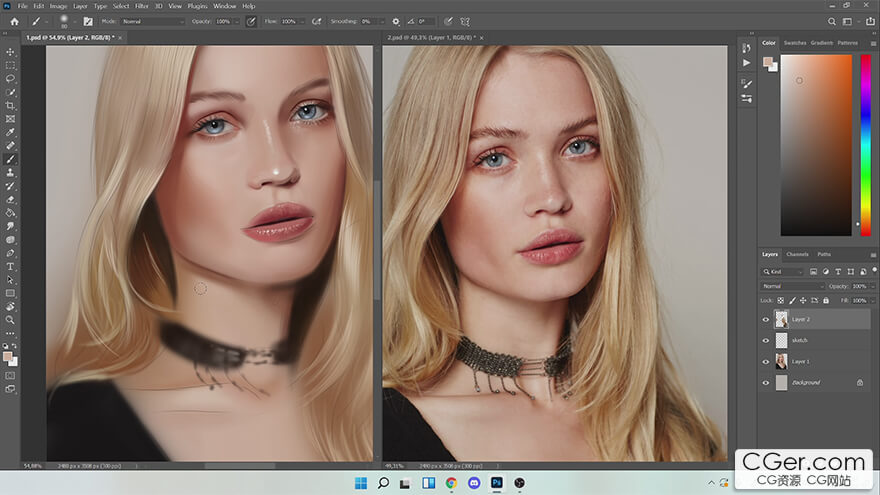Select the sketch layer row
This screenshot has height=495, width=880.
(x=816, y=340)
